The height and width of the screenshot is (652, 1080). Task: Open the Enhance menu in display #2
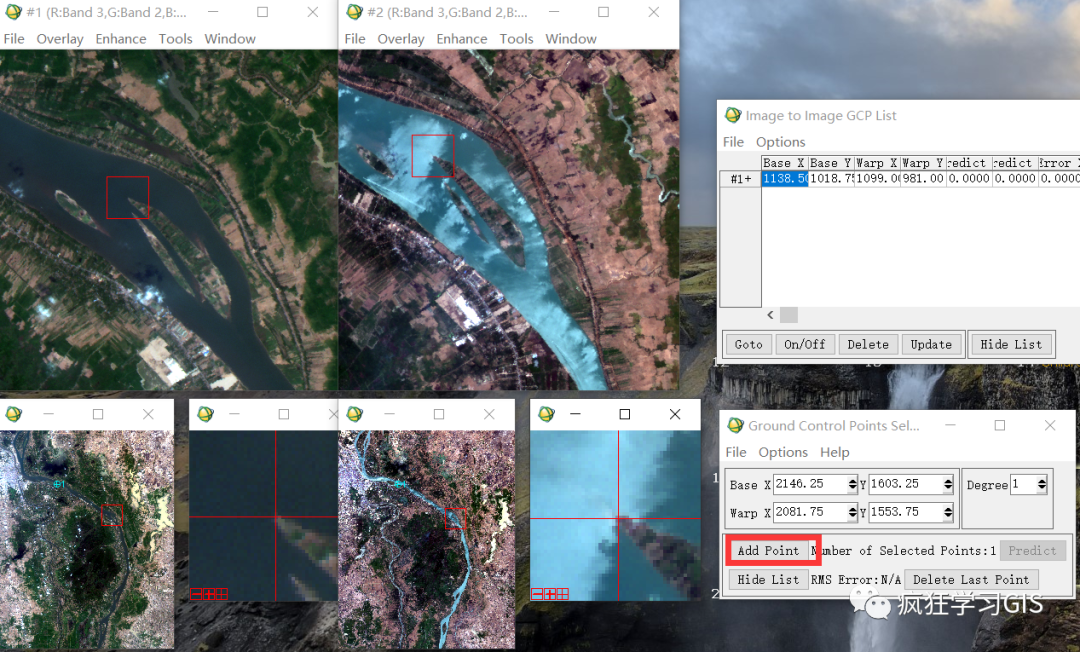(x=461, y=39)
